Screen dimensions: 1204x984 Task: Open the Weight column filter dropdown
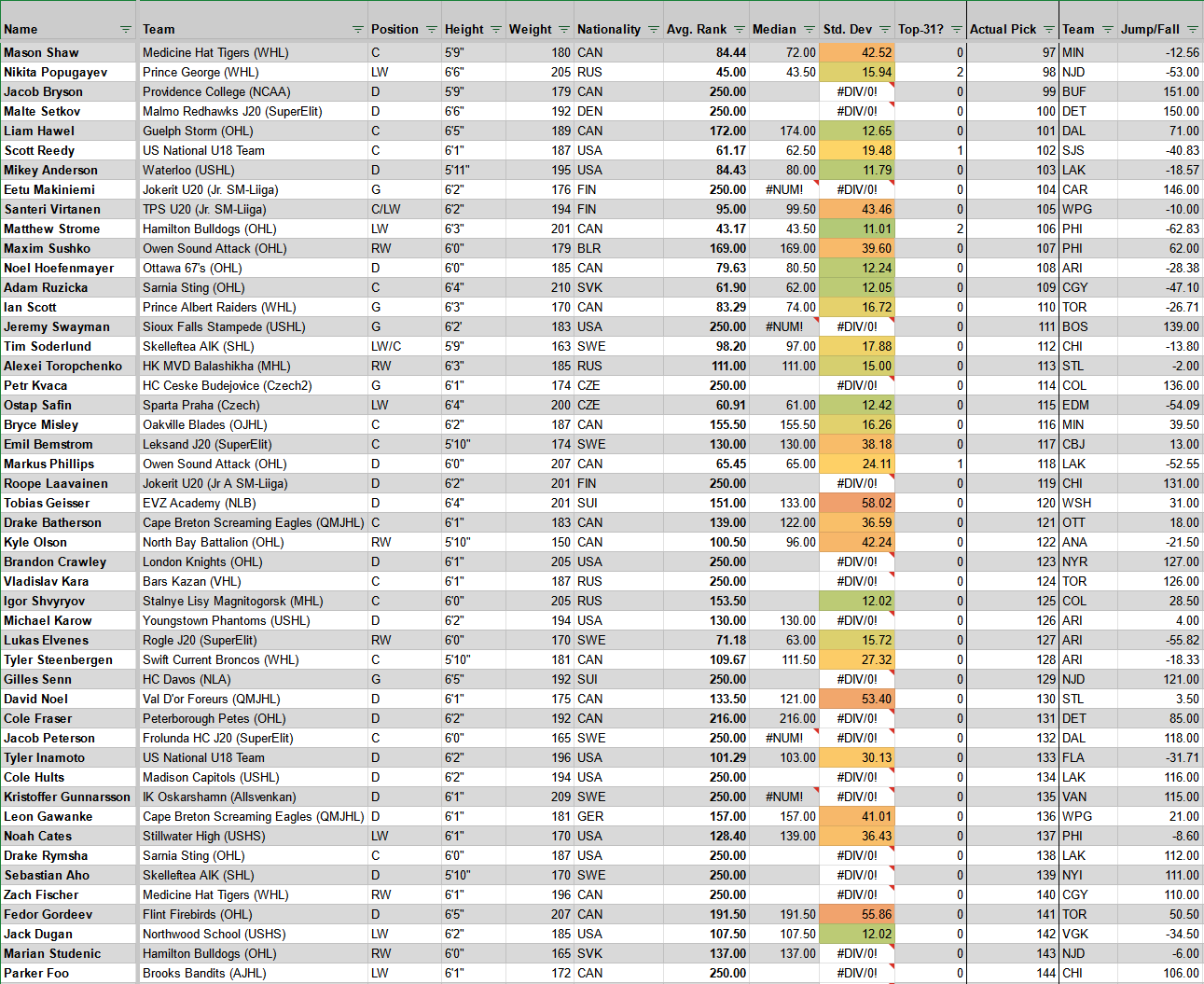tap(564, 30)
